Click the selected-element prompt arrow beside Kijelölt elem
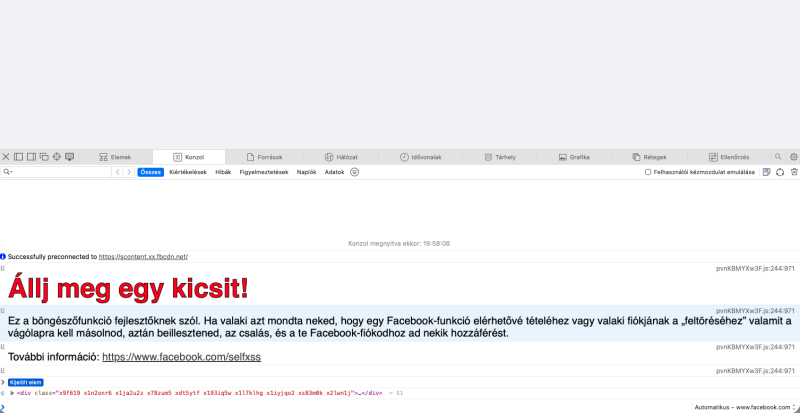This screenshot has height=413, width=800. click(3, 382)
